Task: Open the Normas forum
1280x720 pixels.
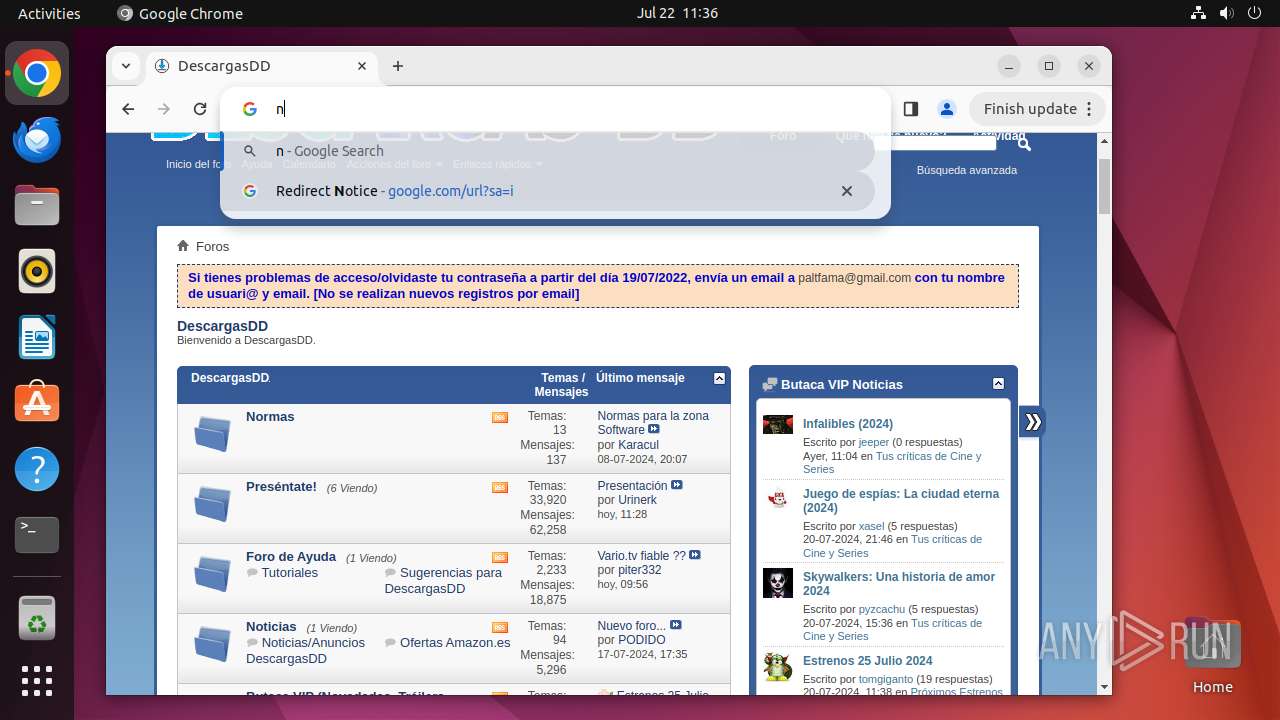Action: tap(270, 416)
